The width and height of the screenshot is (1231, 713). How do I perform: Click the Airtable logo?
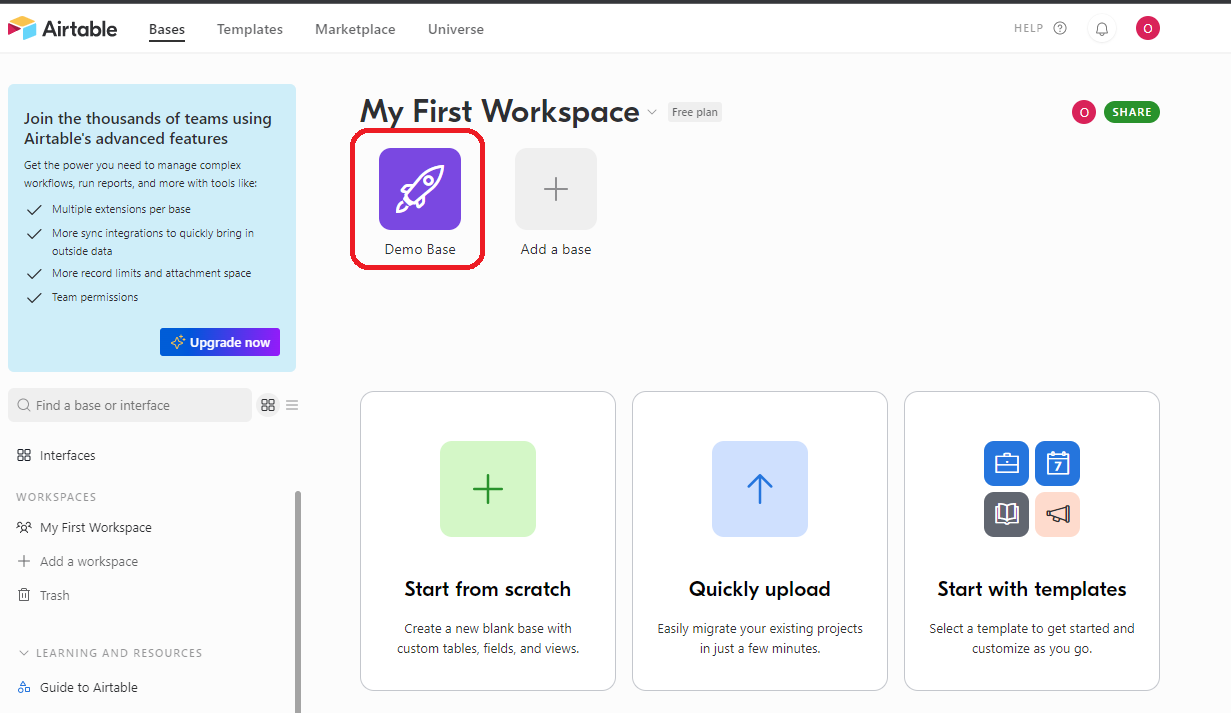(63, 29)
